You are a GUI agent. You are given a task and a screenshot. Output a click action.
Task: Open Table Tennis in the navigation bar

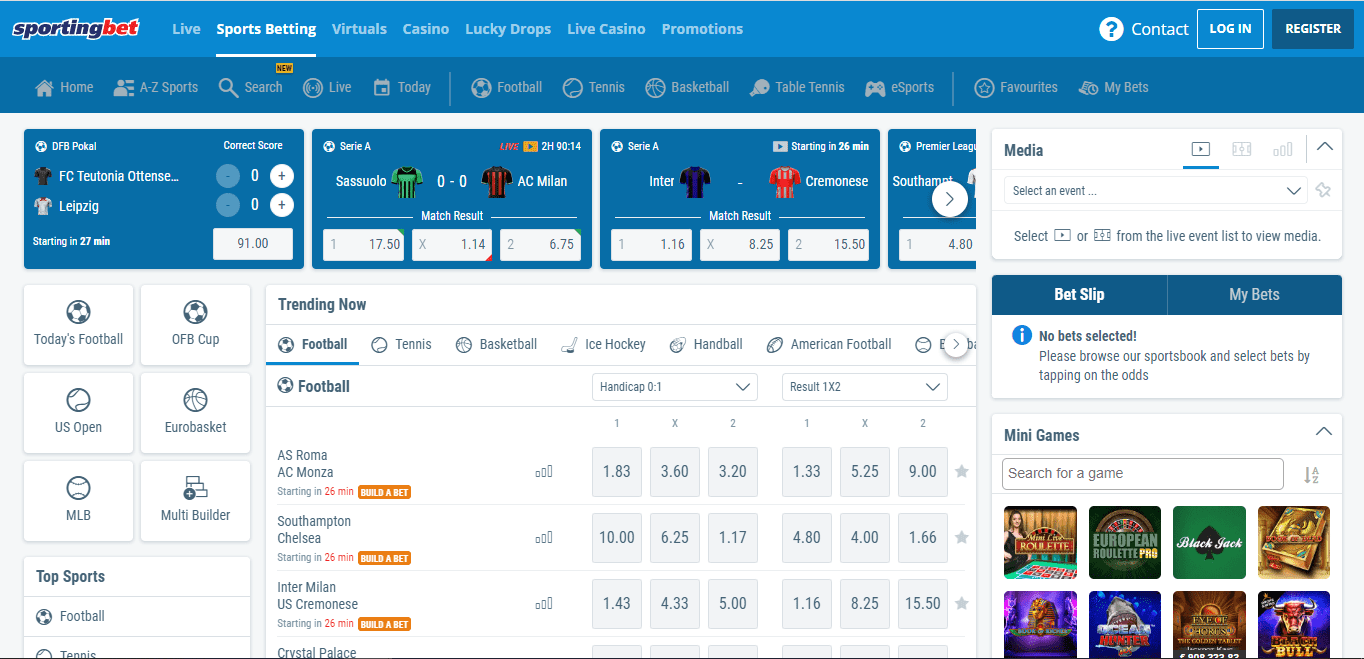click(x=797, y=88)
